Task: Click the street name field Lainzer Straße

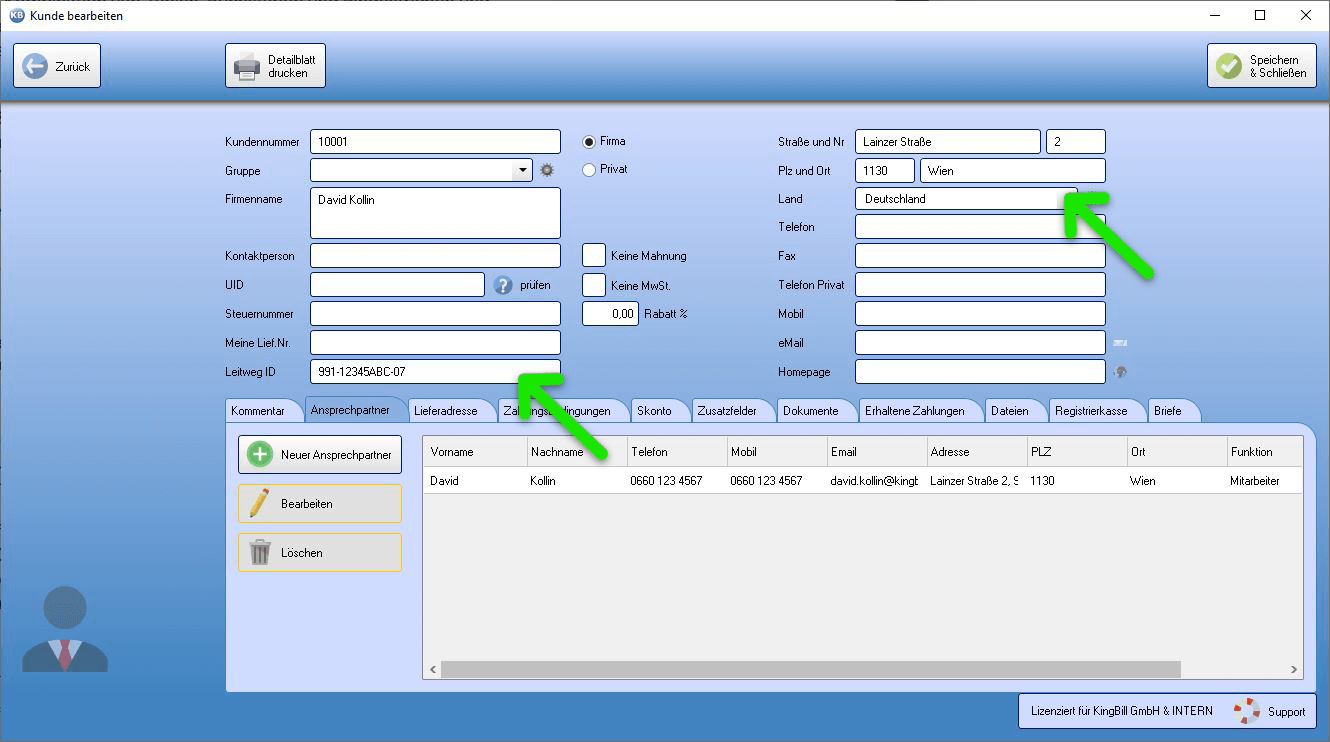Action: pos(948,142)
